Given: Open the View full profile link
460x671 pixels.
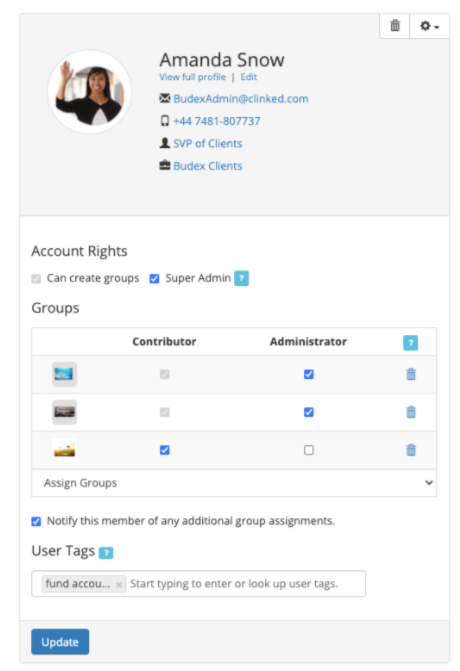Looking at the screenshot, I should pyautogui.click(x=193, y=77).
